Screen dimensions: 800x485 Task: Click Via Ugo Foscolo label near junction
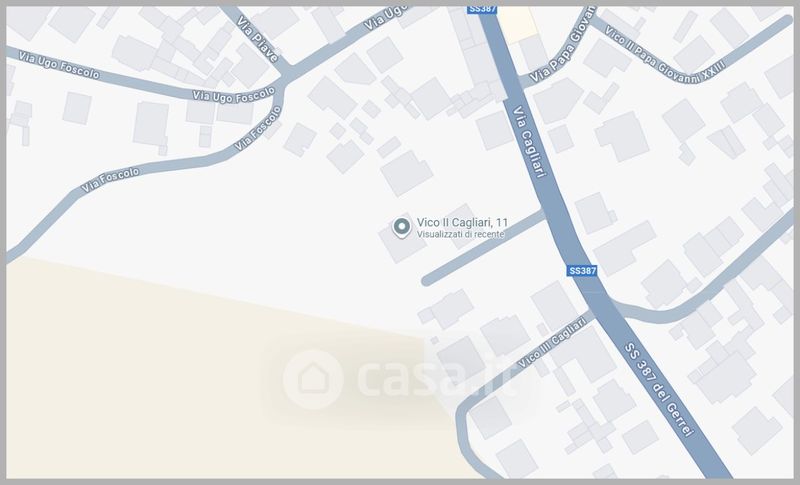click(234, 94)
